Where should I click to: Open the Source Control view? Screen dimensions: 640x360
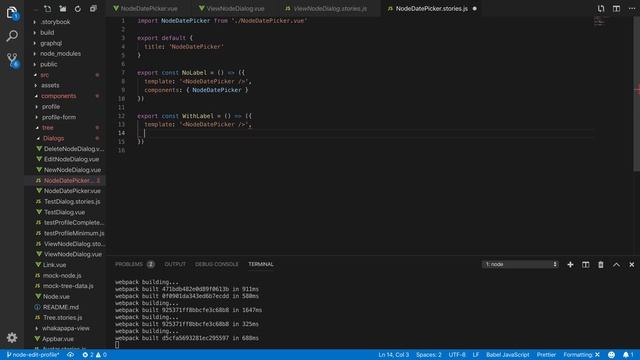[13, 60]
